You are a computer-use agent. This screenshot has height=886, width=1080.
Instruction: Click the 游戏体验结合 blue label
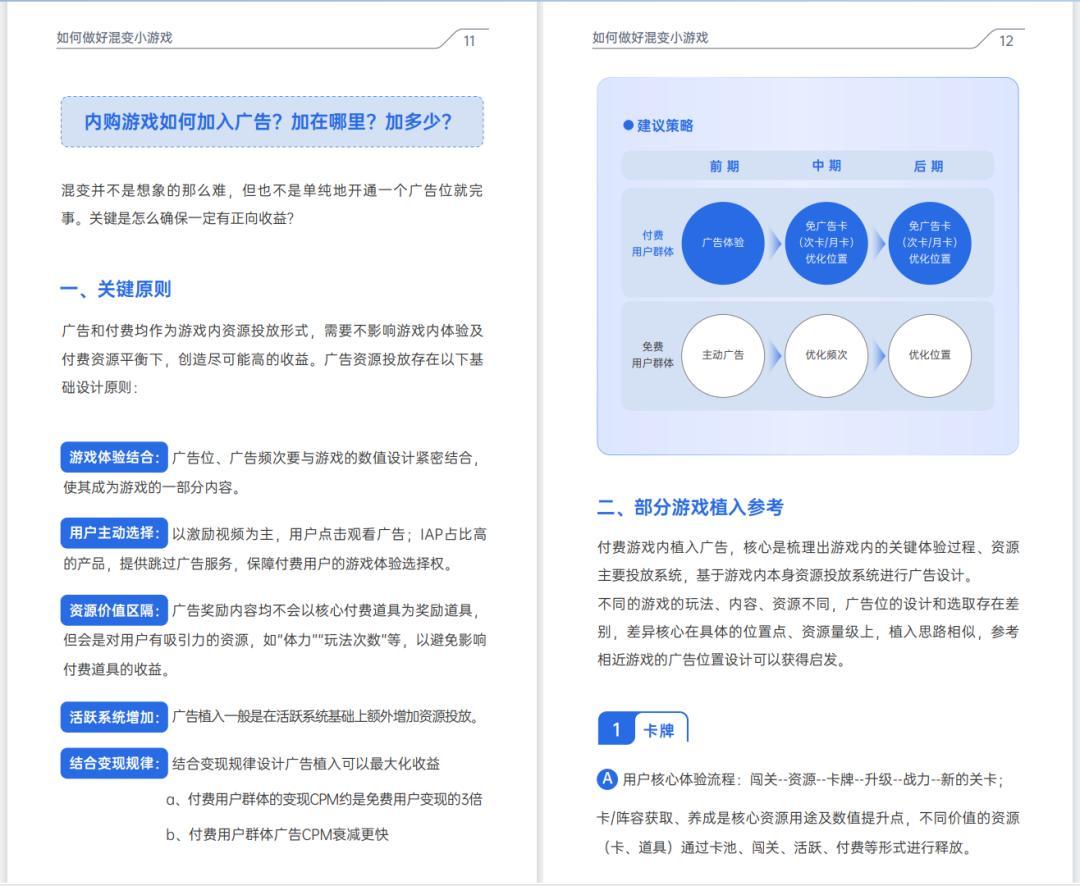tap(113, 458)
